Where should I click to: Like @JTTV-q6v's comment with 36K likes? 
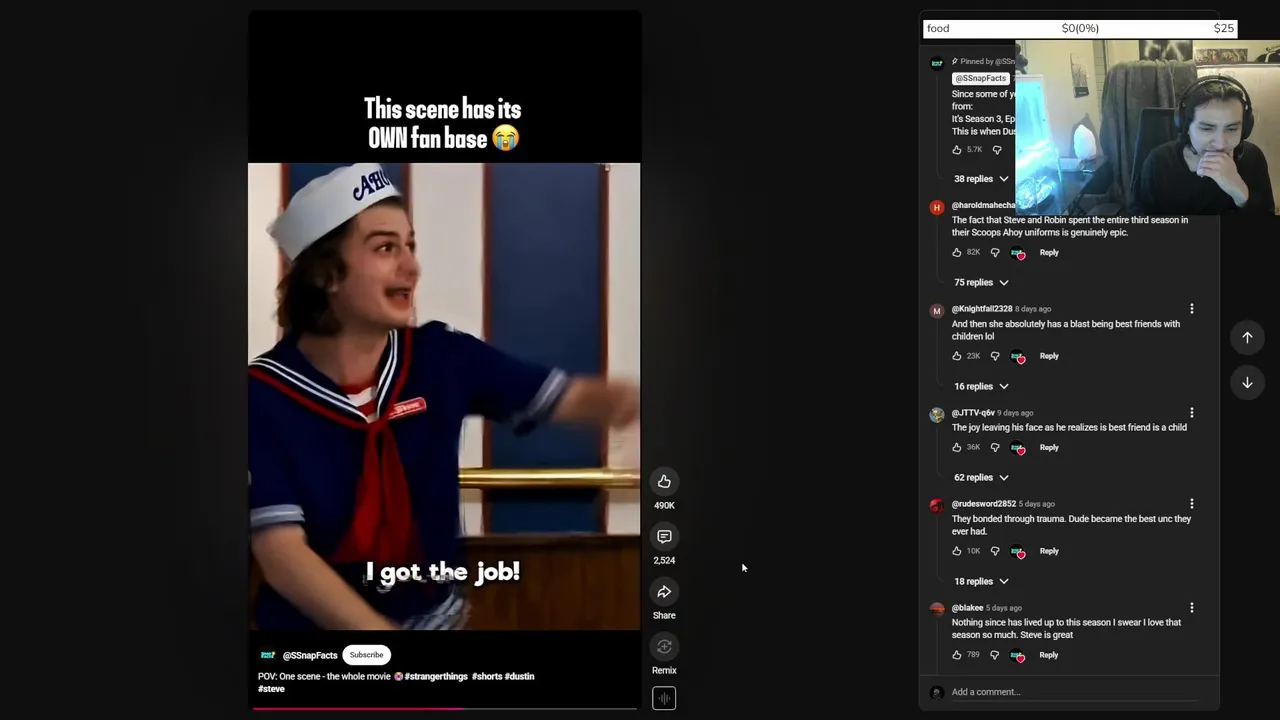[x=957, y=448]
